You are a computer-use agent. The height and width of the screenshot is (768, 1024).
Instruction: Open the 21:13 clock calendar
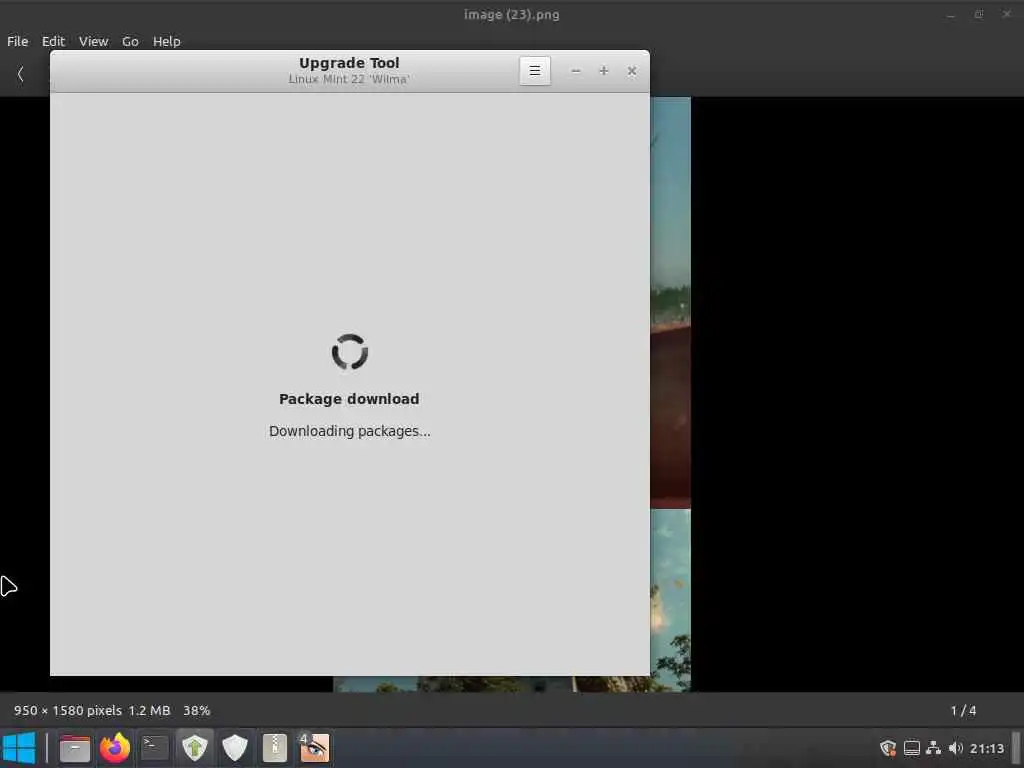click(986, 748)
